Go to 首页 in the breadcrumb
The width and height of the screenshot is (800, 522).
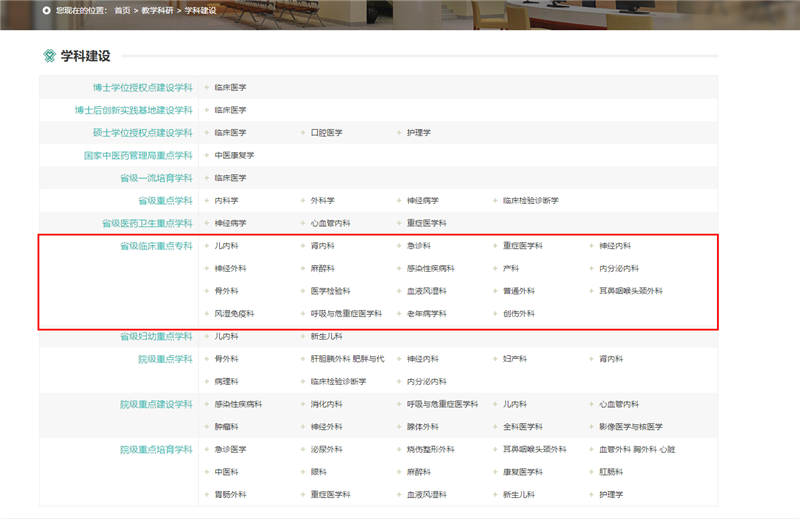122,10
